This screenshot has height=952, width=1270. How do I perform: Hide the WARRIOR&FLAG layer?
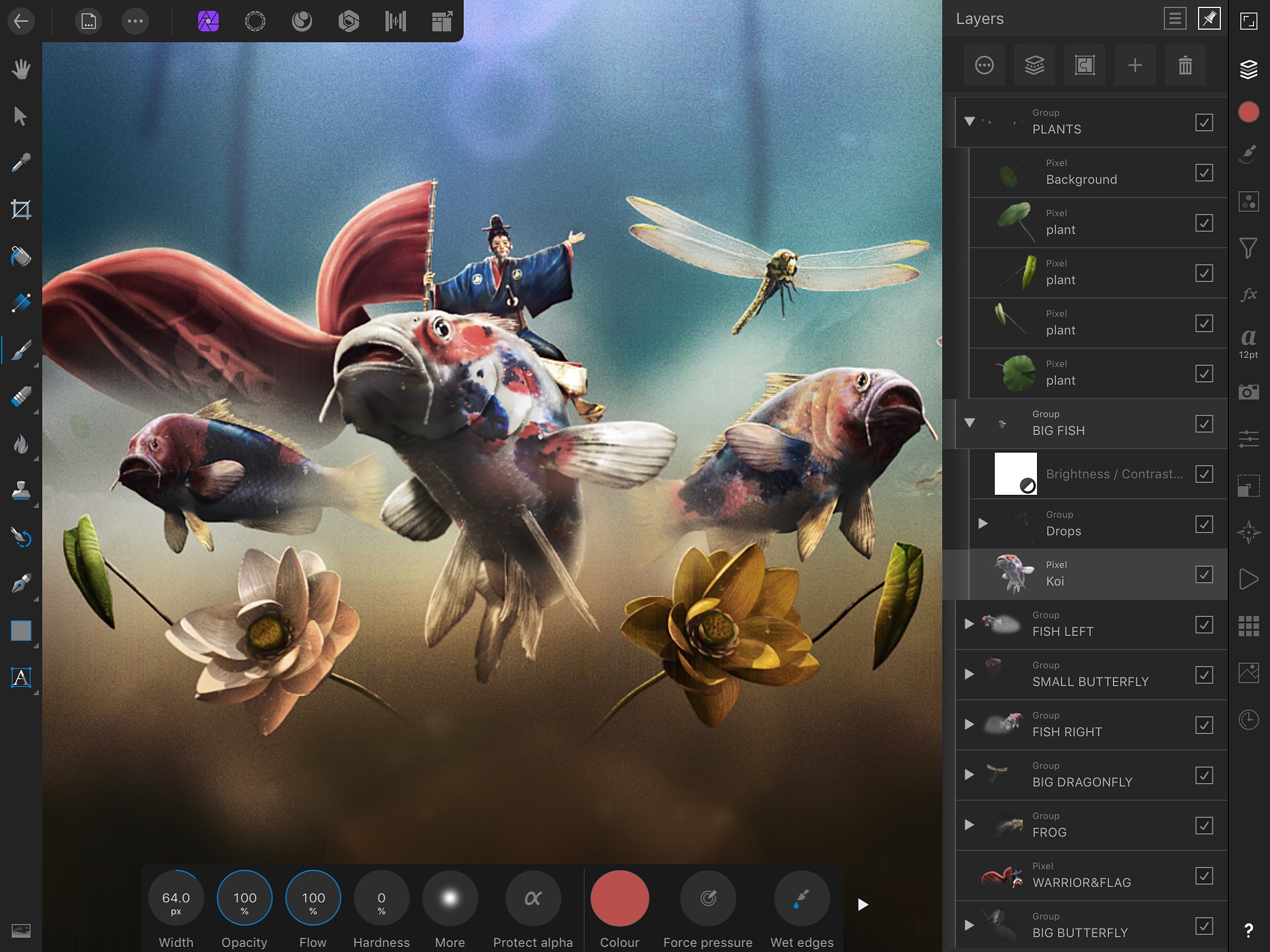(x=1204, y=876)
